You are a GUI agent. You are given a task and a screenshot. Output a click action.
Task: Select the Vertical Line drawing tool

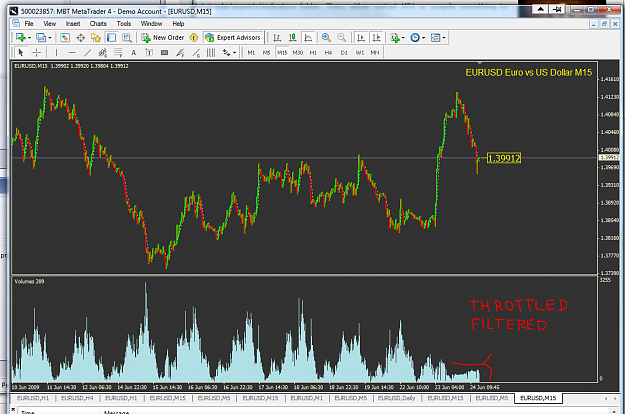[56, 52]
